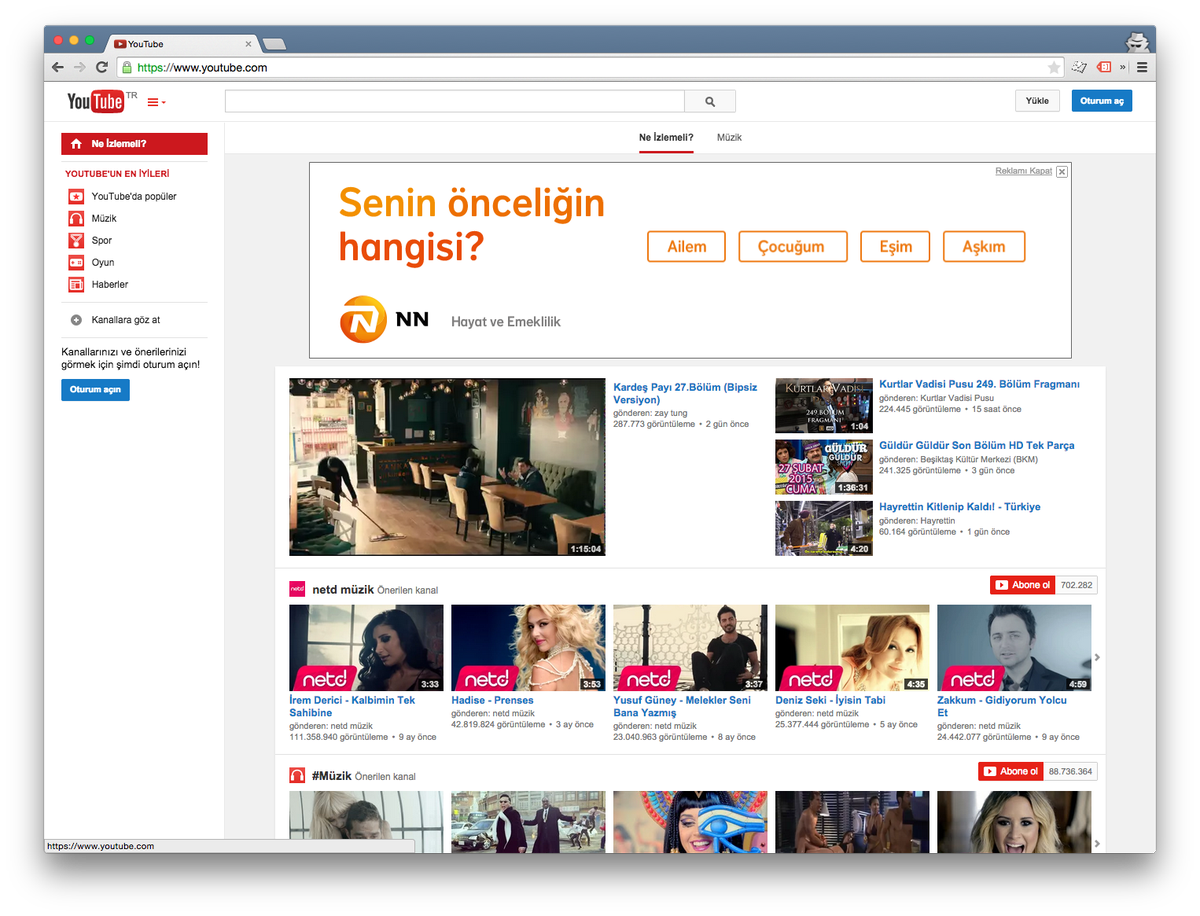1200x916 pixels.
Task: Click the incognito spy icon
Action: [1137, 42]
